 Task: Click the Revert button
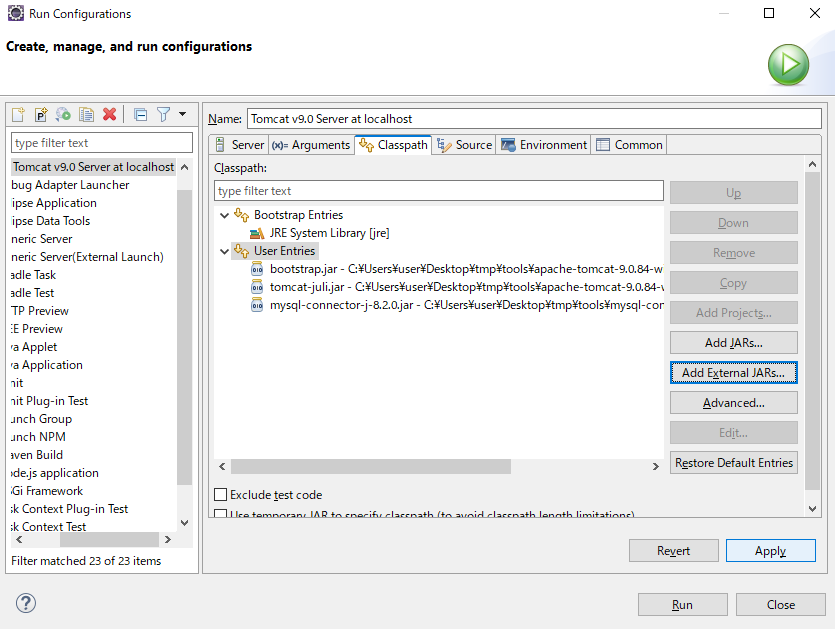(x=673, y=550)
